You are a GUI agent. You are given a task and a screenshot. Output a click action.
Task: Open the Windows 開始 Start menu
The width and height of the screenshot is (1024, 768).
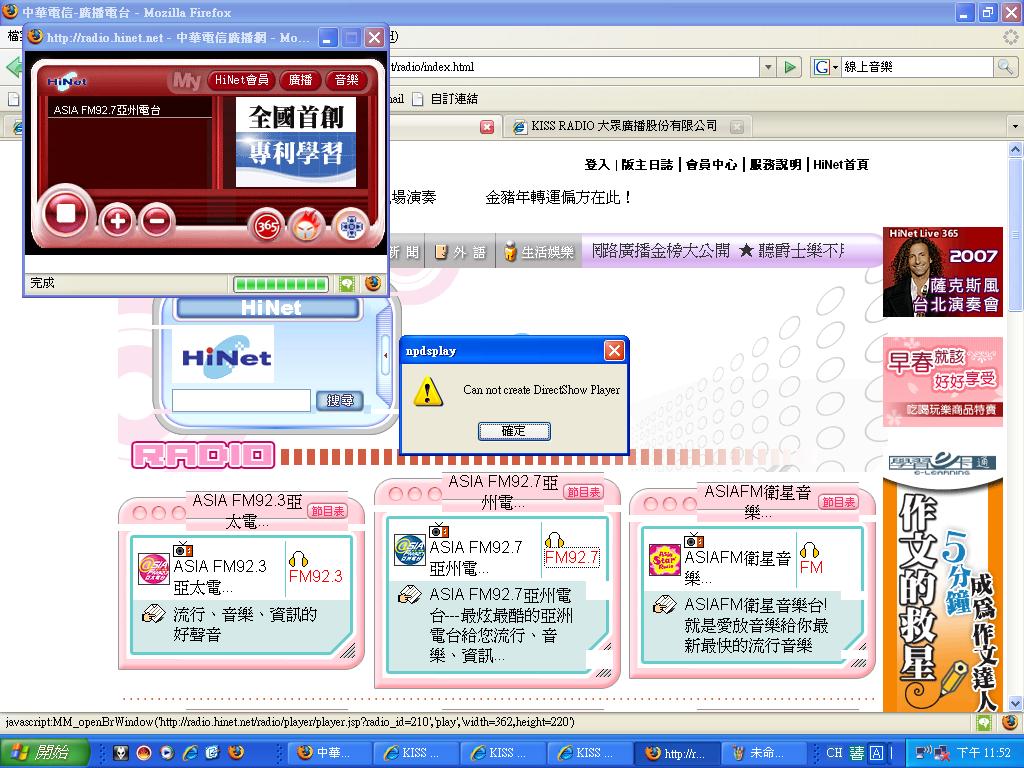click(44, 752)
